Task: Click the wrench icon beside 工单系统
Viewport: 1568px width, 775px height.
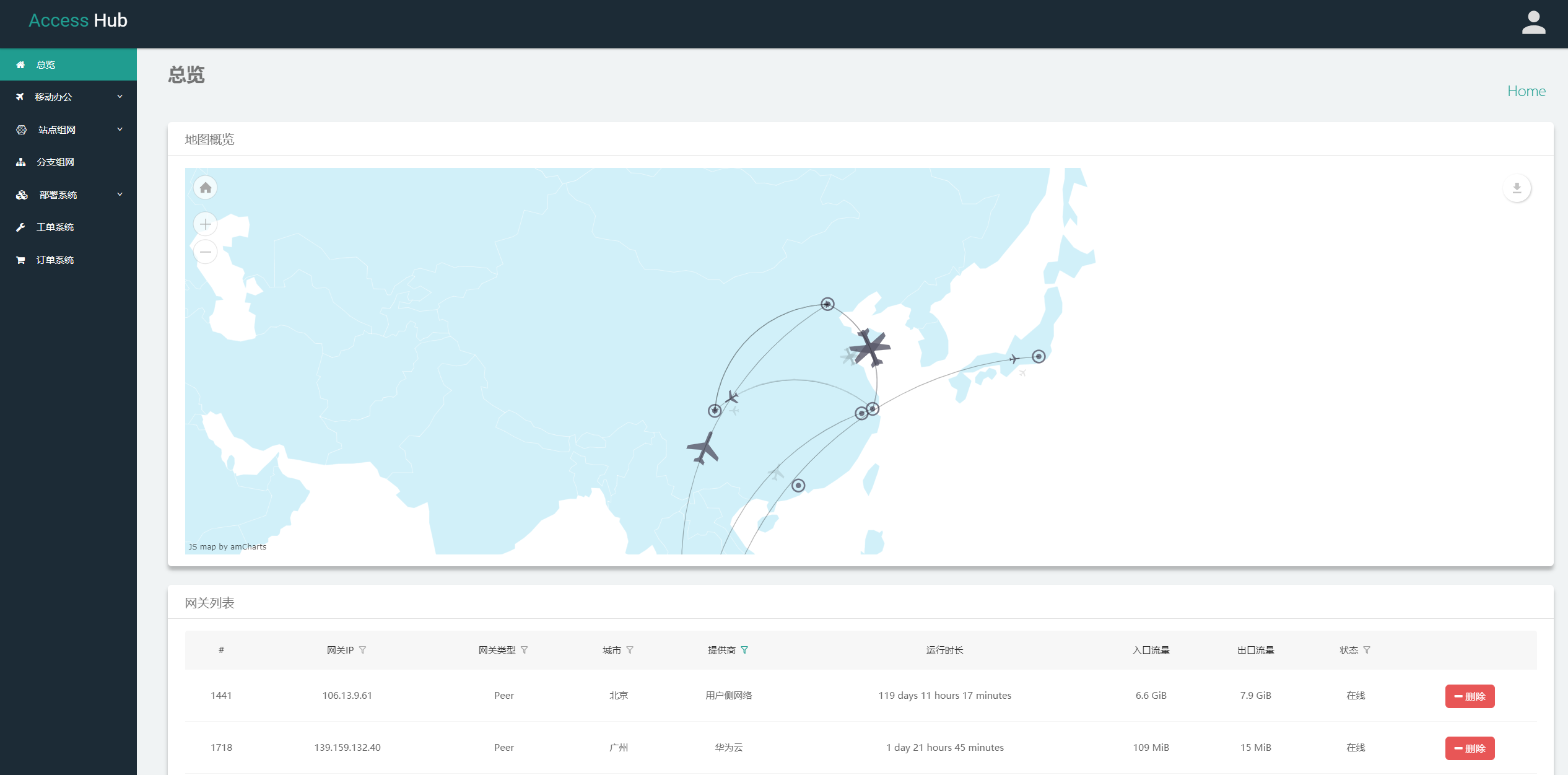Action: (x=20, y=227)
